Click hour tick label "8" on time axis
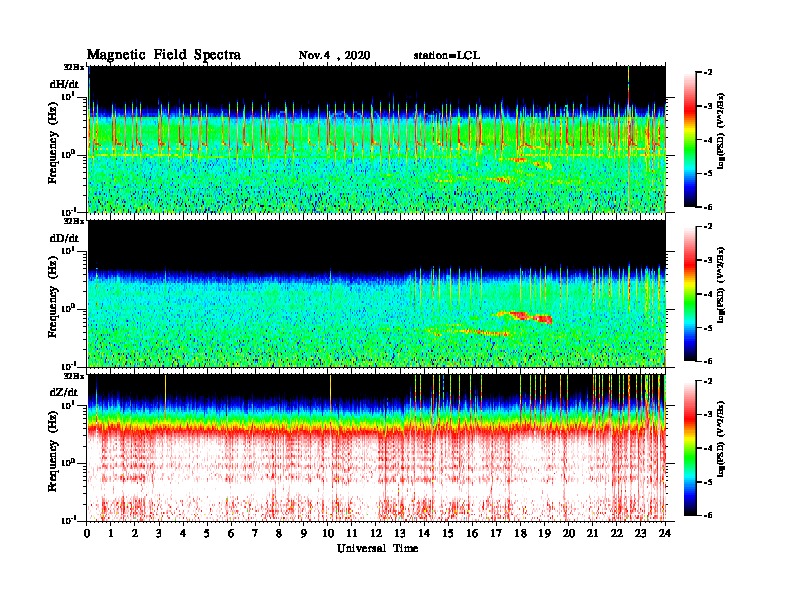 click(279, 533)
